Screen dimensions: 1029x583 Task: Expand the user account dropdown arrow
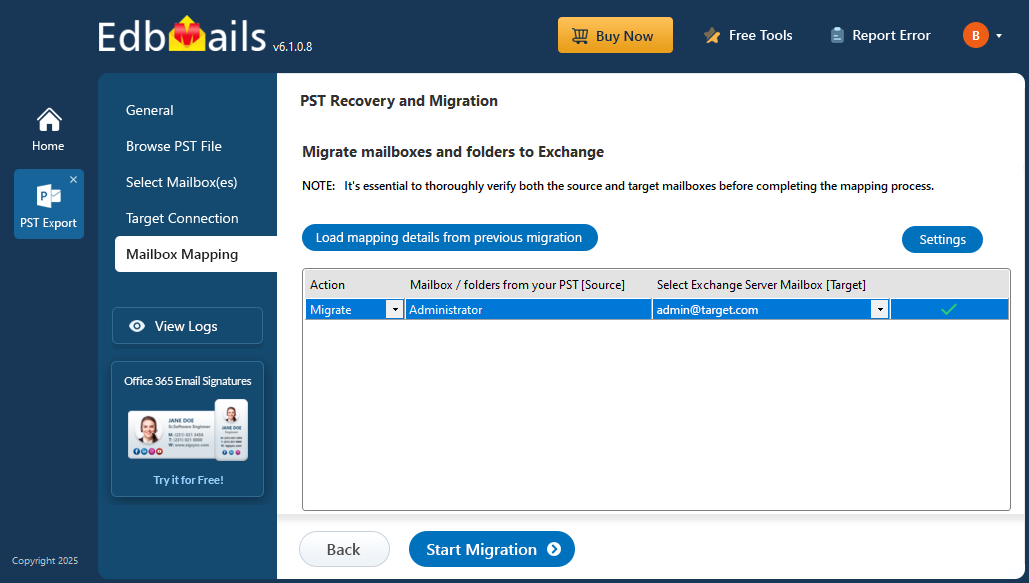(x=999, y=36)
